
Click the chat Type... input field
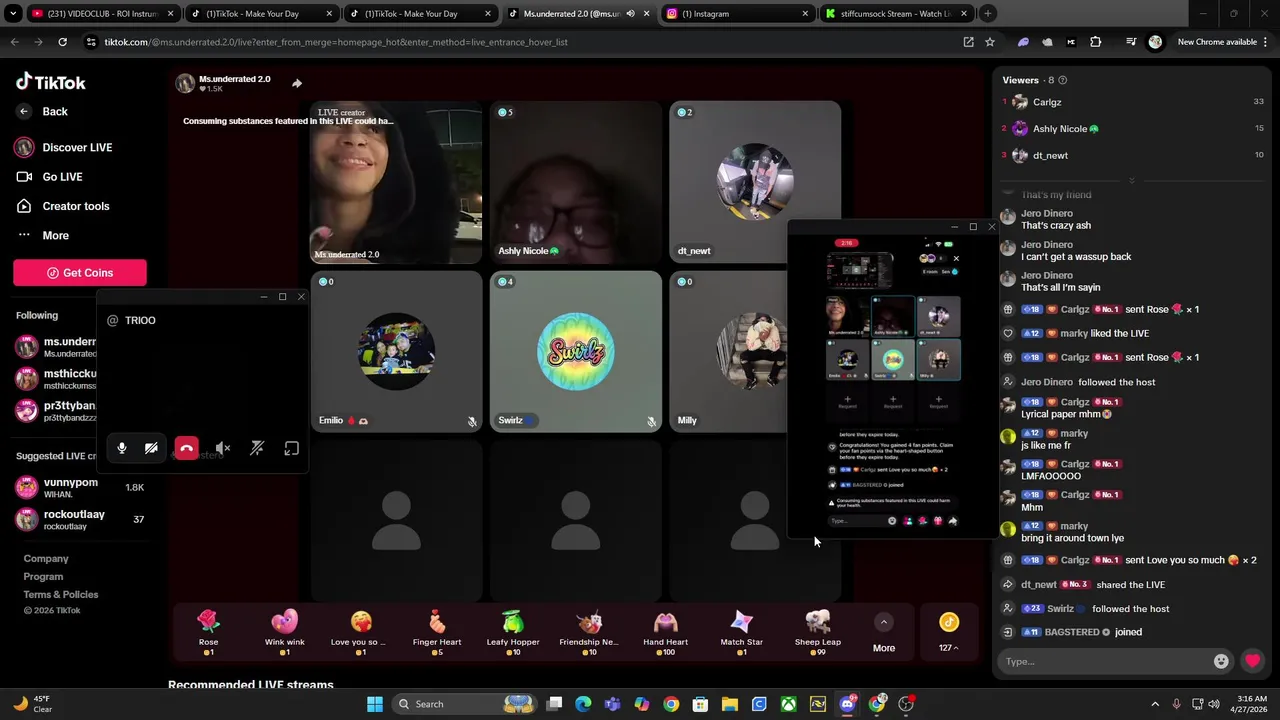(x=1105, y=661)
